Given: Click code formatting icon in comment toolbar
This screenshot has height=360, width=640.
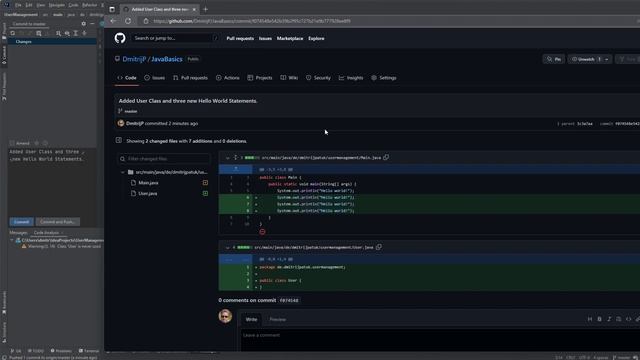Looking at the screenshot, I should click(629, 319).
